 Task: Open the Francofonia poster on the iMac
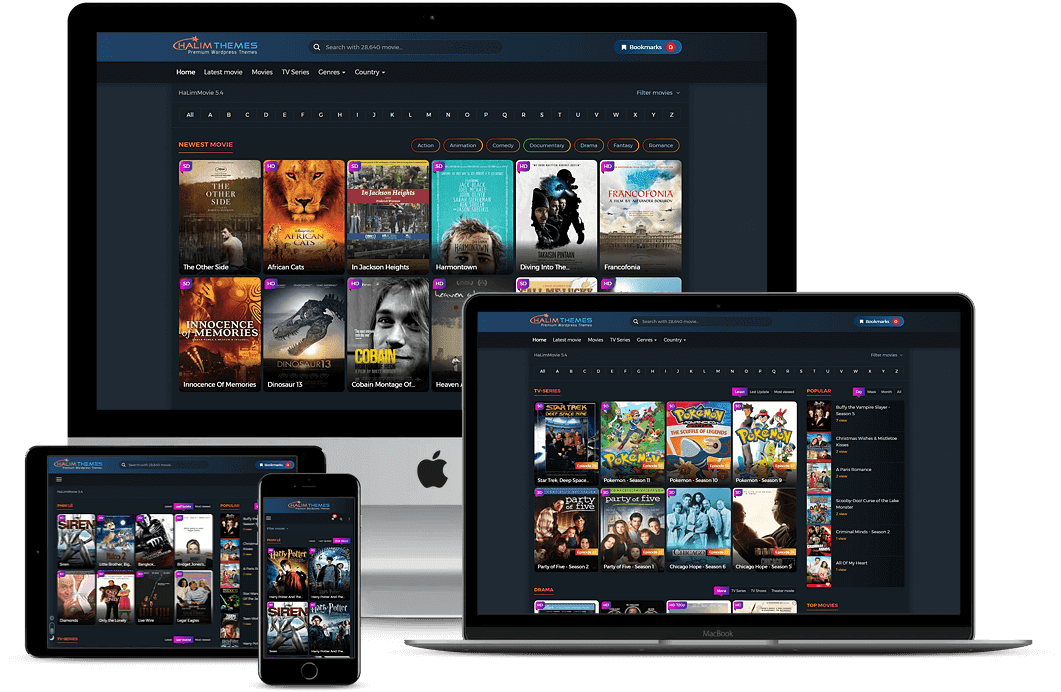(641, 216)
